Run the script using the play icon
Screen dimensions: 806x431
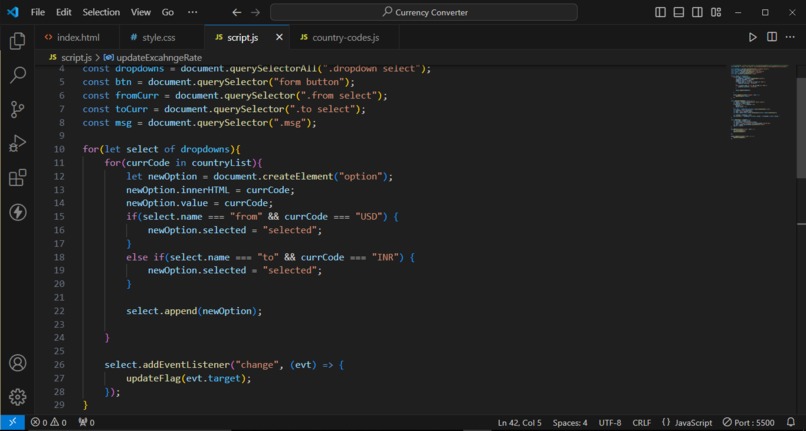pos(753,37)
